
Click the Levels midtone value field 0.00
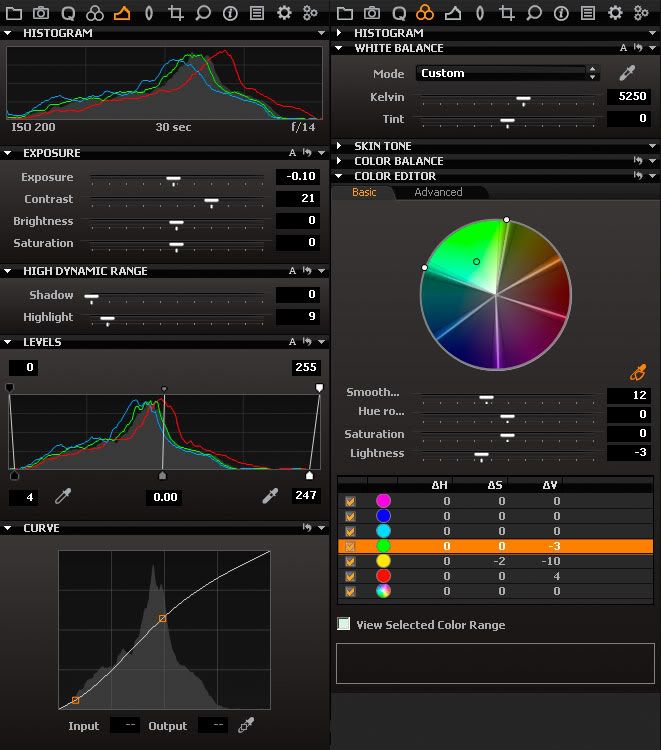point(165,497)
